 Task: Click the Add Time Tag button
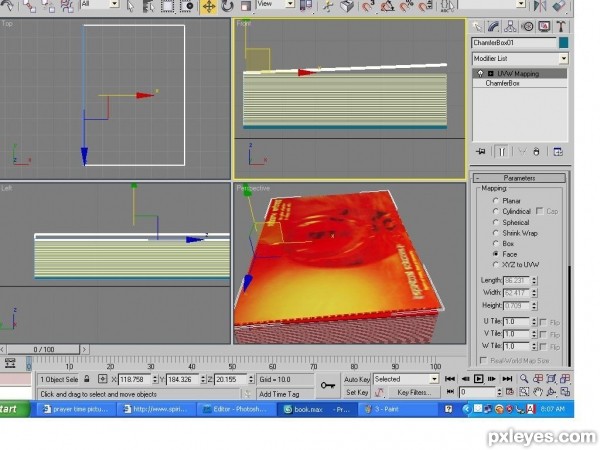(279, 394)
